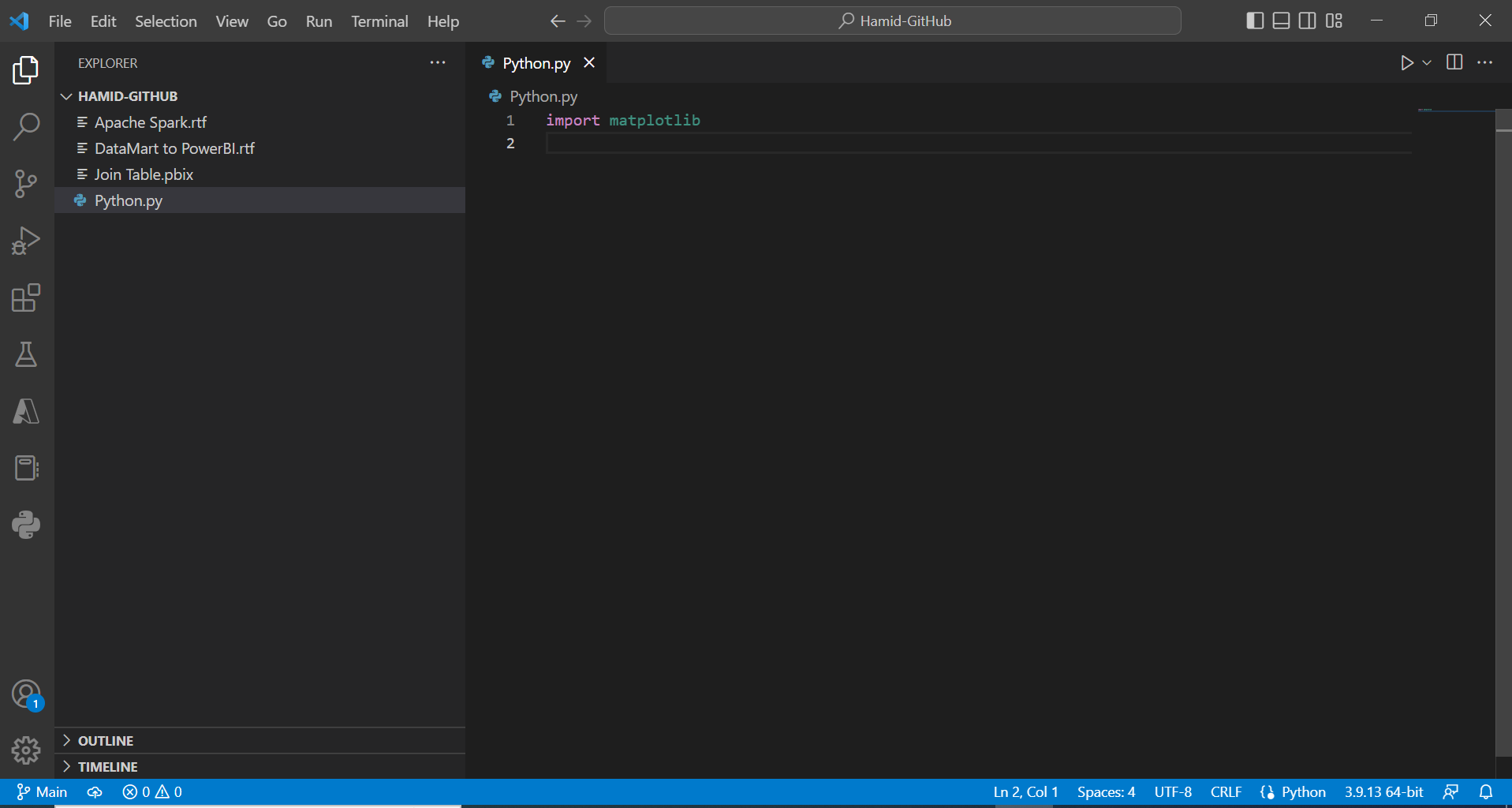
Task: Open the Terminal menu
Action: [379, 21]
